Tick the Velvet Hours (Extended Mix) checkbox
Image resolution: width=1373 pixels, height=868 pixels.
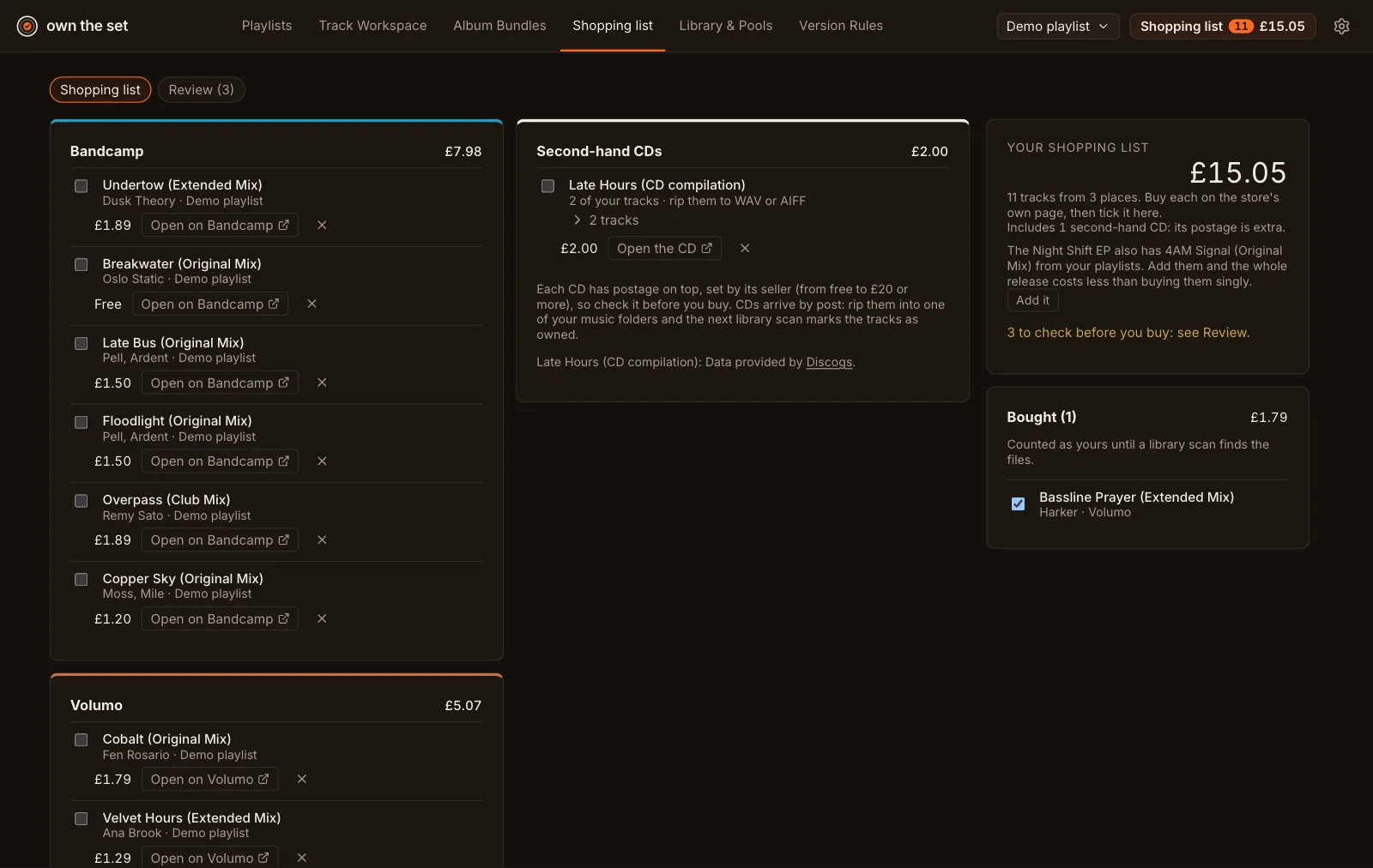[x=82, y=819]
